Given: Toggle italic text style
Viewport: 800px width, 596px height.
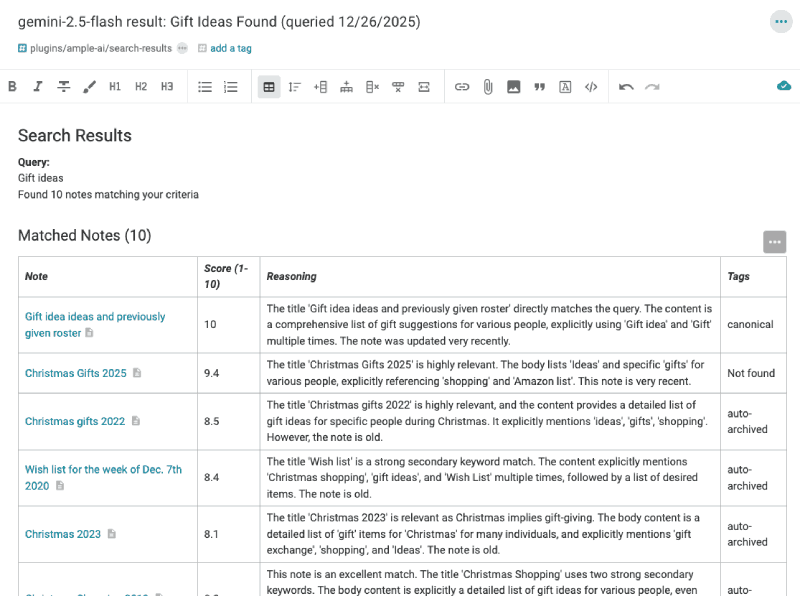Looking at the screenshot, I should 38,87.
